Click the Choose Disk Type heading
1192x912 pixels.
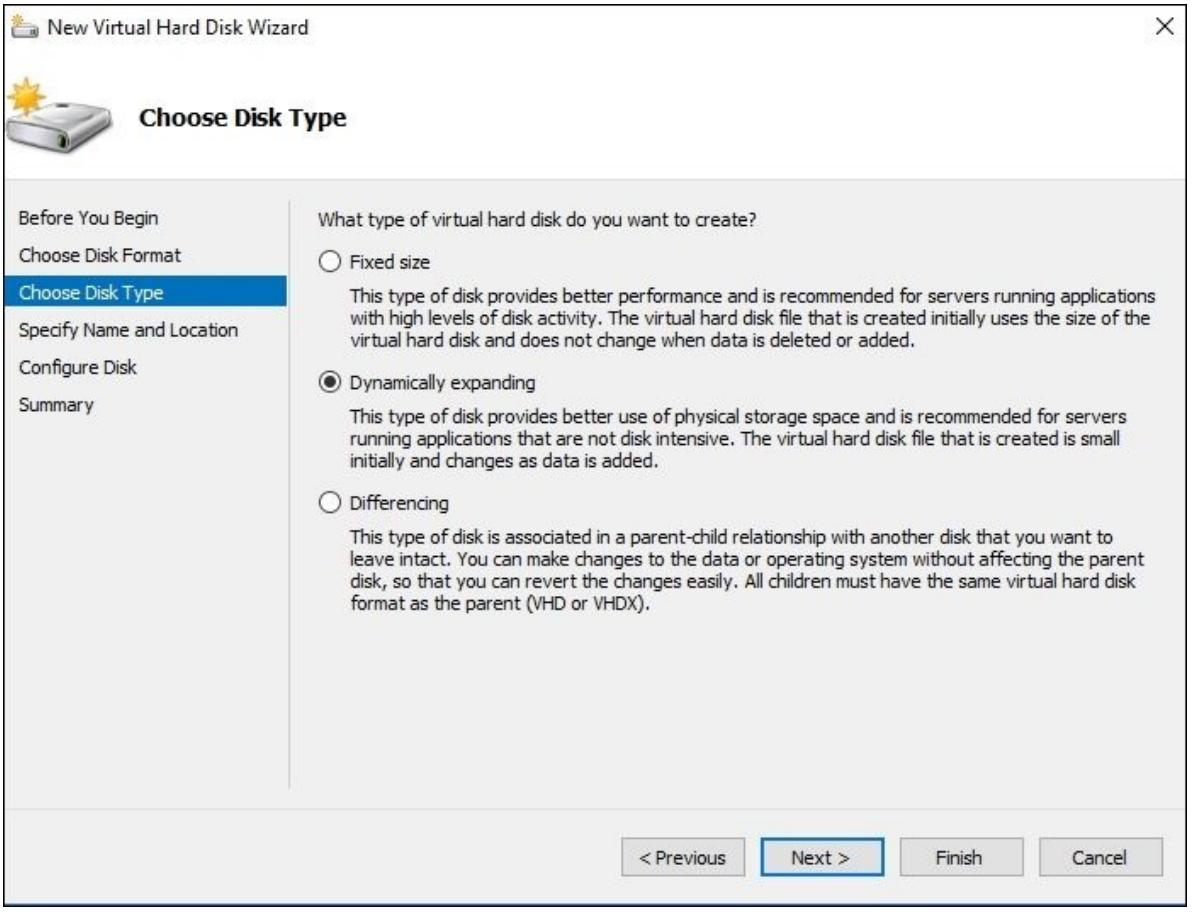(243, 118)
